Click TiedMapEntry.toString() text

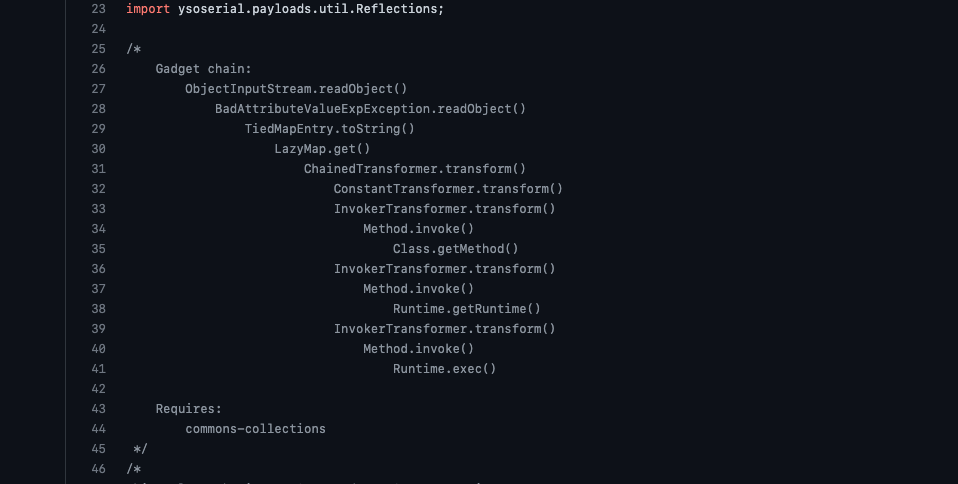(329, 129)
